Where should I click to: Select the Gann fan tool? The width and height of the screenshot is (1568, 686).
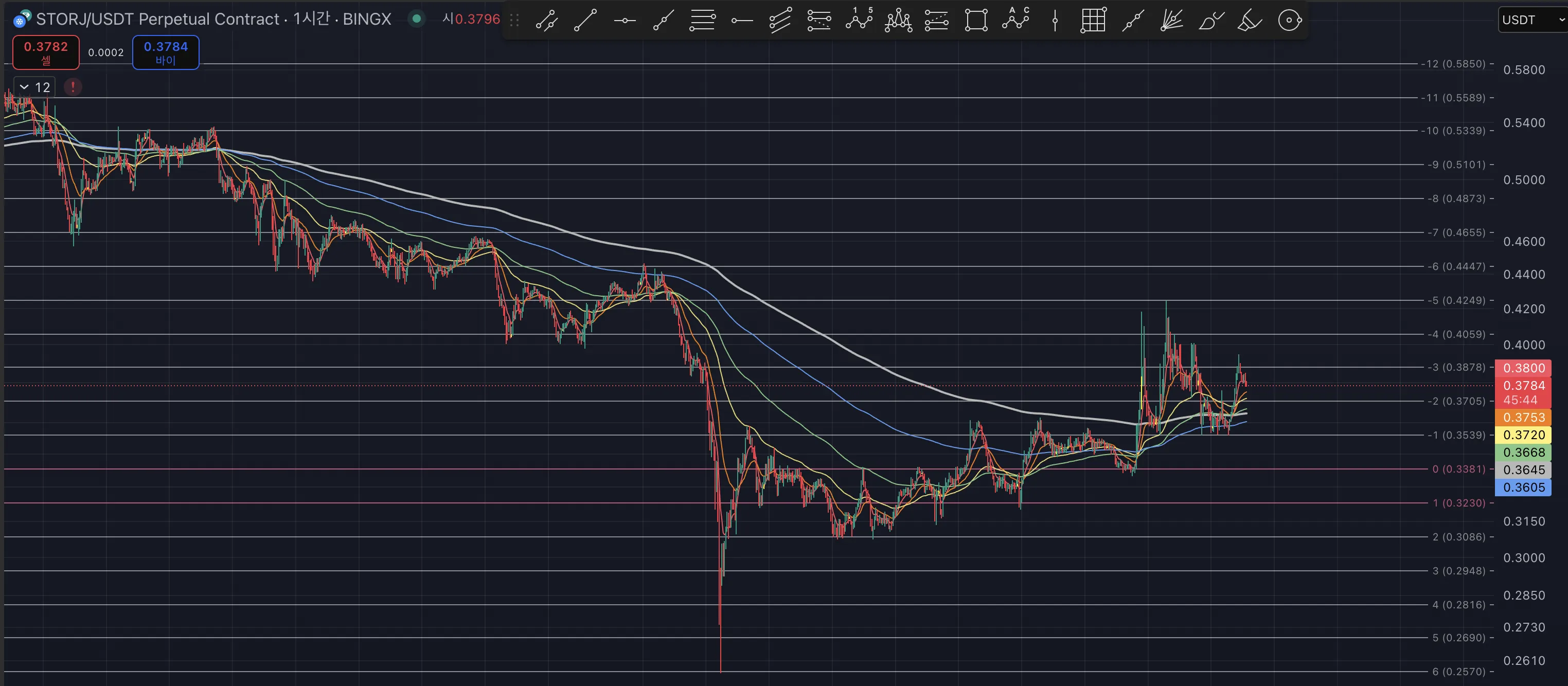pos(1171,20)
